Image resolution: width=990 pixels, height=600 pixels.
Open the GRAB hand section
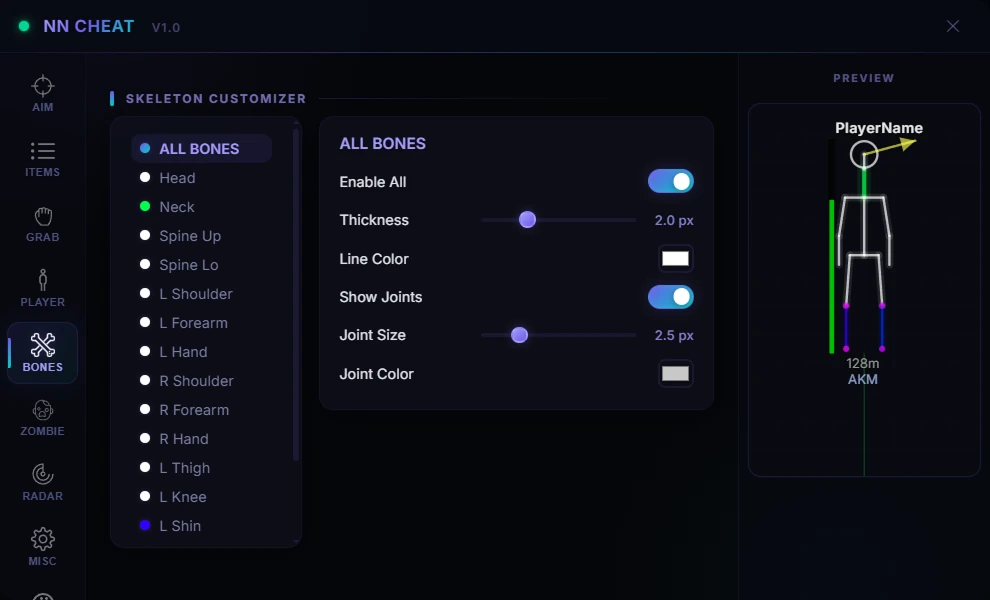click(x=42, y=223)
